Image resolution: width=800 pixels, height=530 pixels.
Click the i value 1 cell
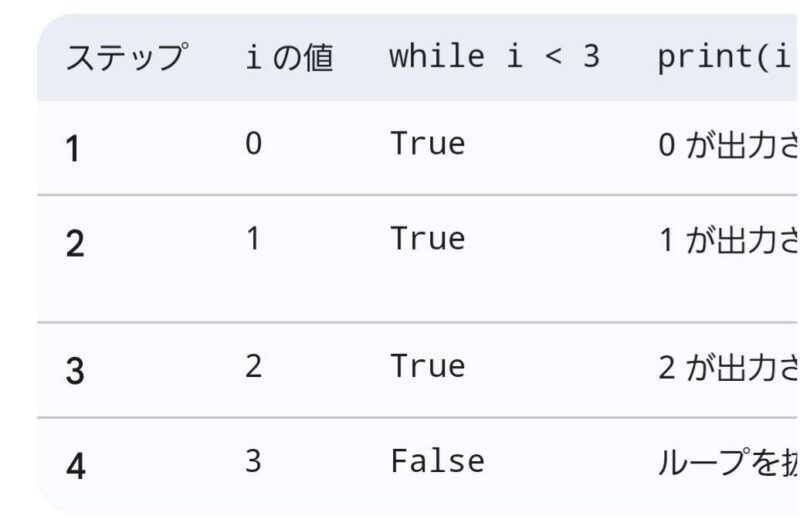click(253, 239)
